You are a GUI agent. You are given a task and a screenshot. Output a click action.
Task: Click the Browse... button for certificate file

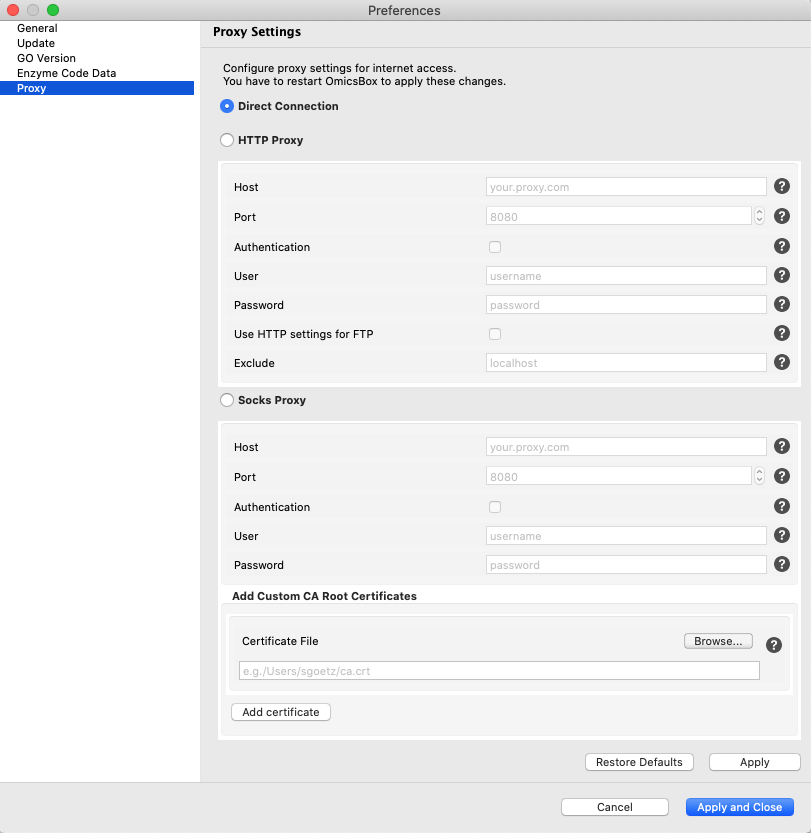[718, 641]
